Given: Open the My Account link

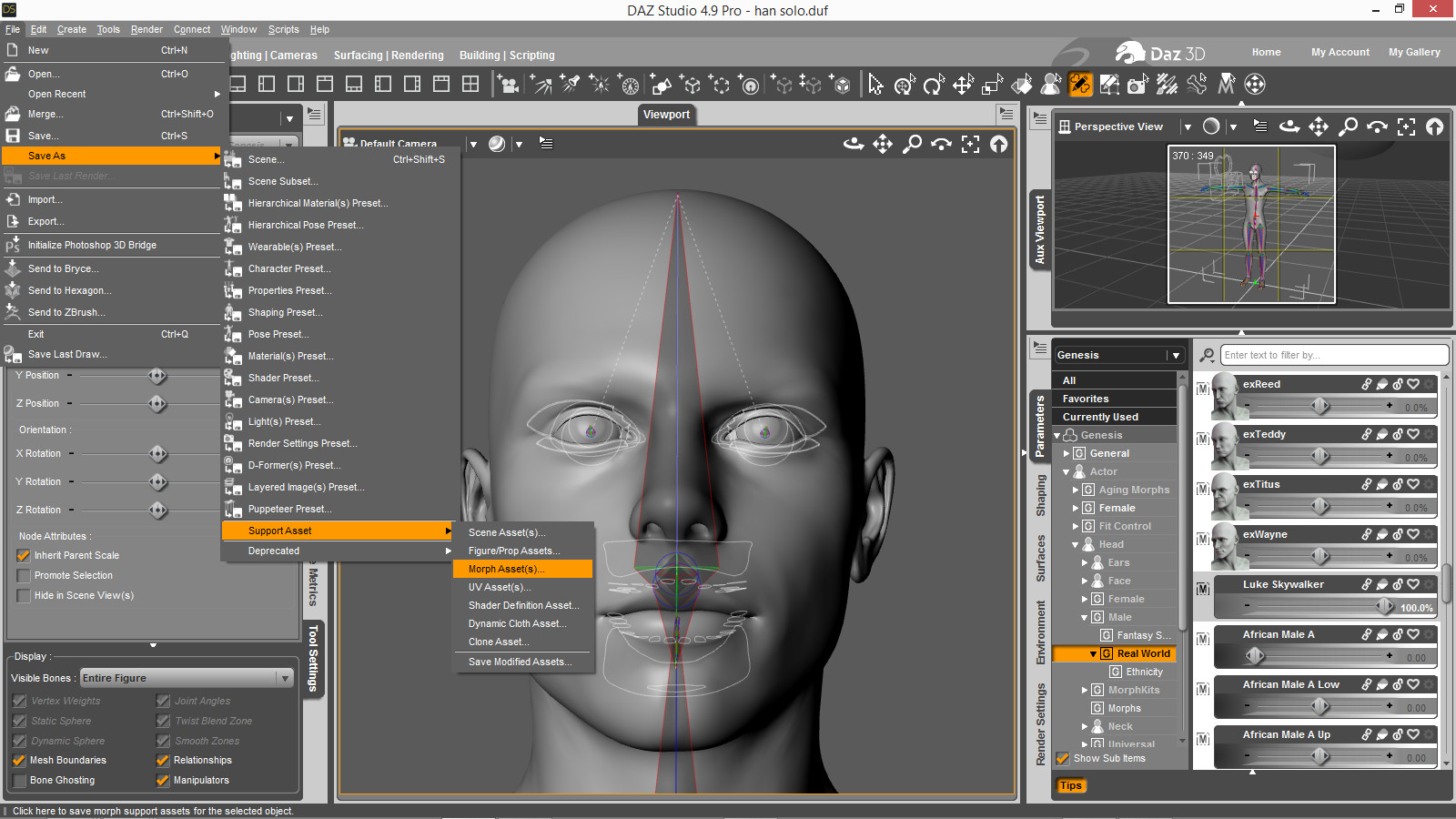Looking at the screenshot, I should 1340,52.
